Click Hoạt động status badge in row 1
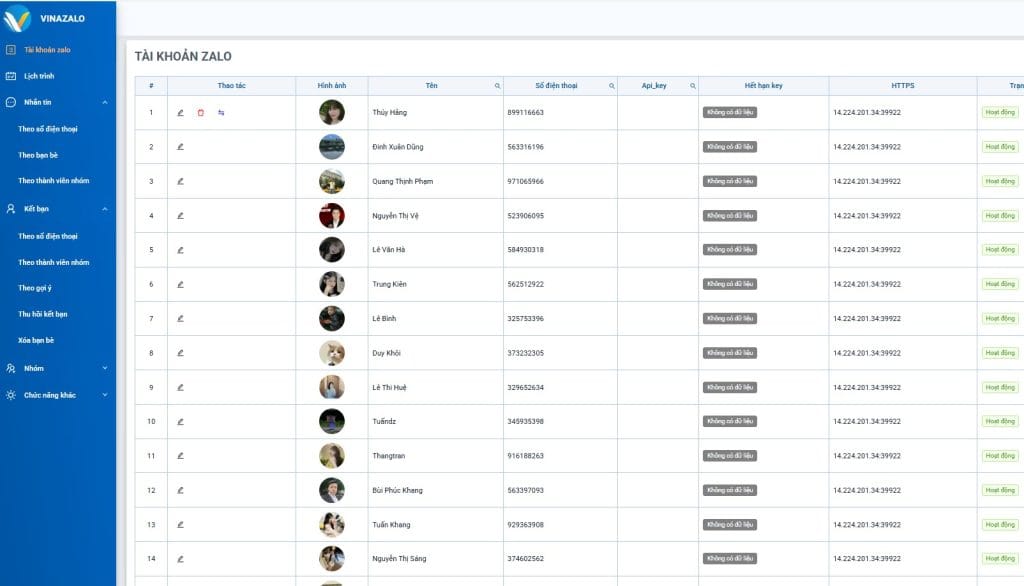Image resolution: width=1024 pixels, height=586 pixels. 1000,113
